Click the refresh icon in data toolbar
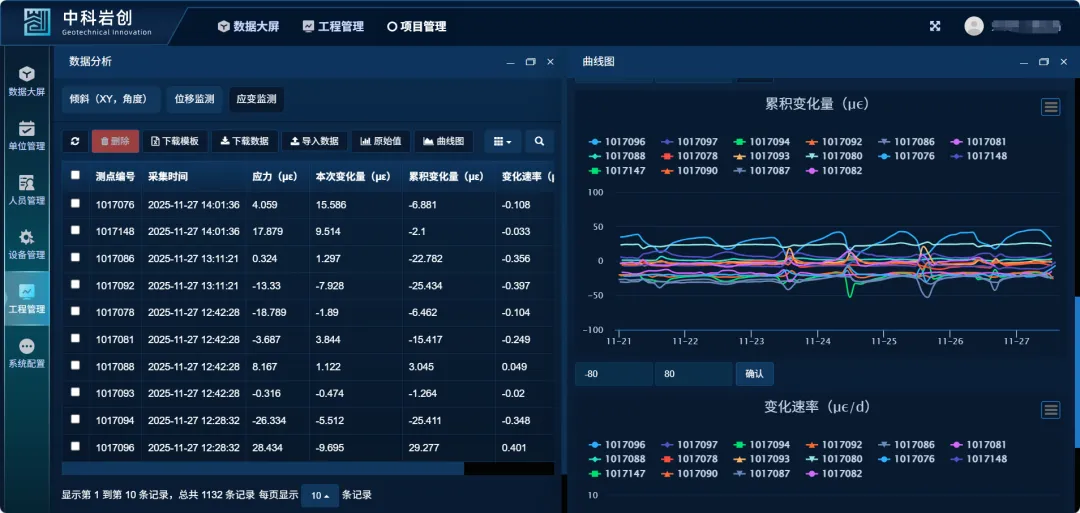This screenshot has height=513, width=1080. coord(75,142)
